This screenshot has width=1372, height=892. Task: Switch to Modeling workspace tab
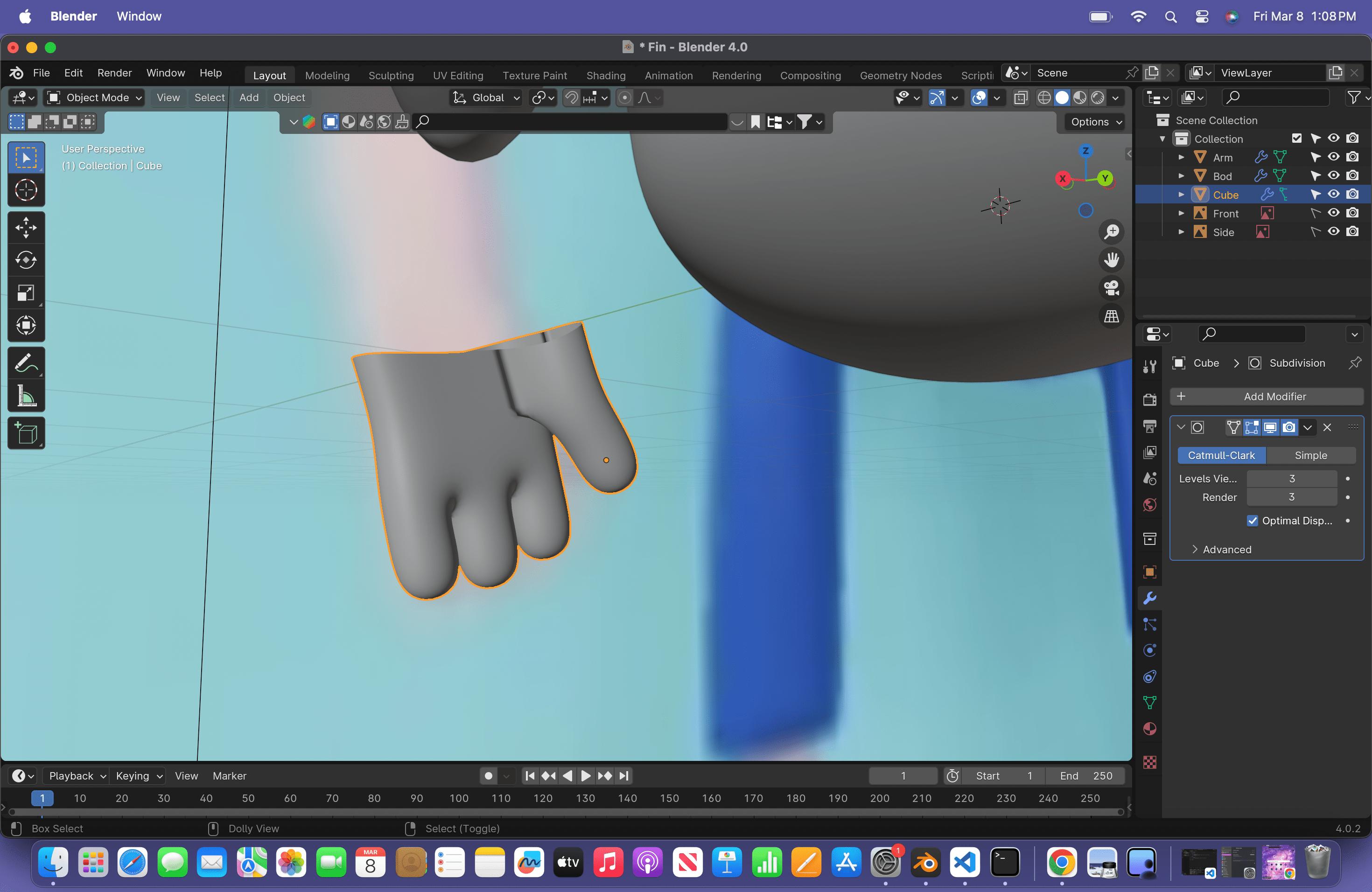coord(327,76)
